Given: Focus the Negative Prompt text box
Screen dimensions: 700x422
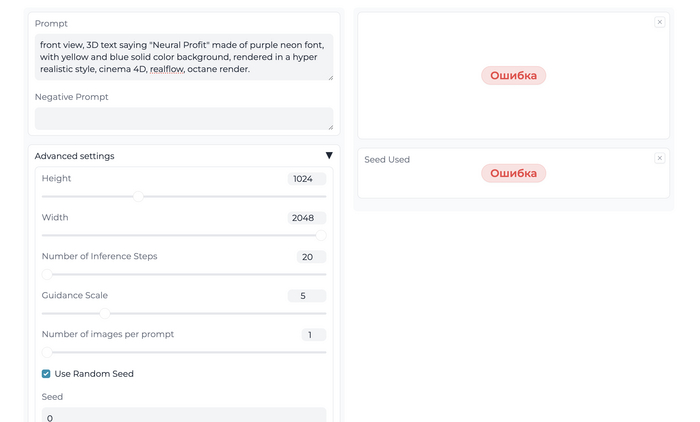Looking at the screenshot, I should [x=183, y=118].
